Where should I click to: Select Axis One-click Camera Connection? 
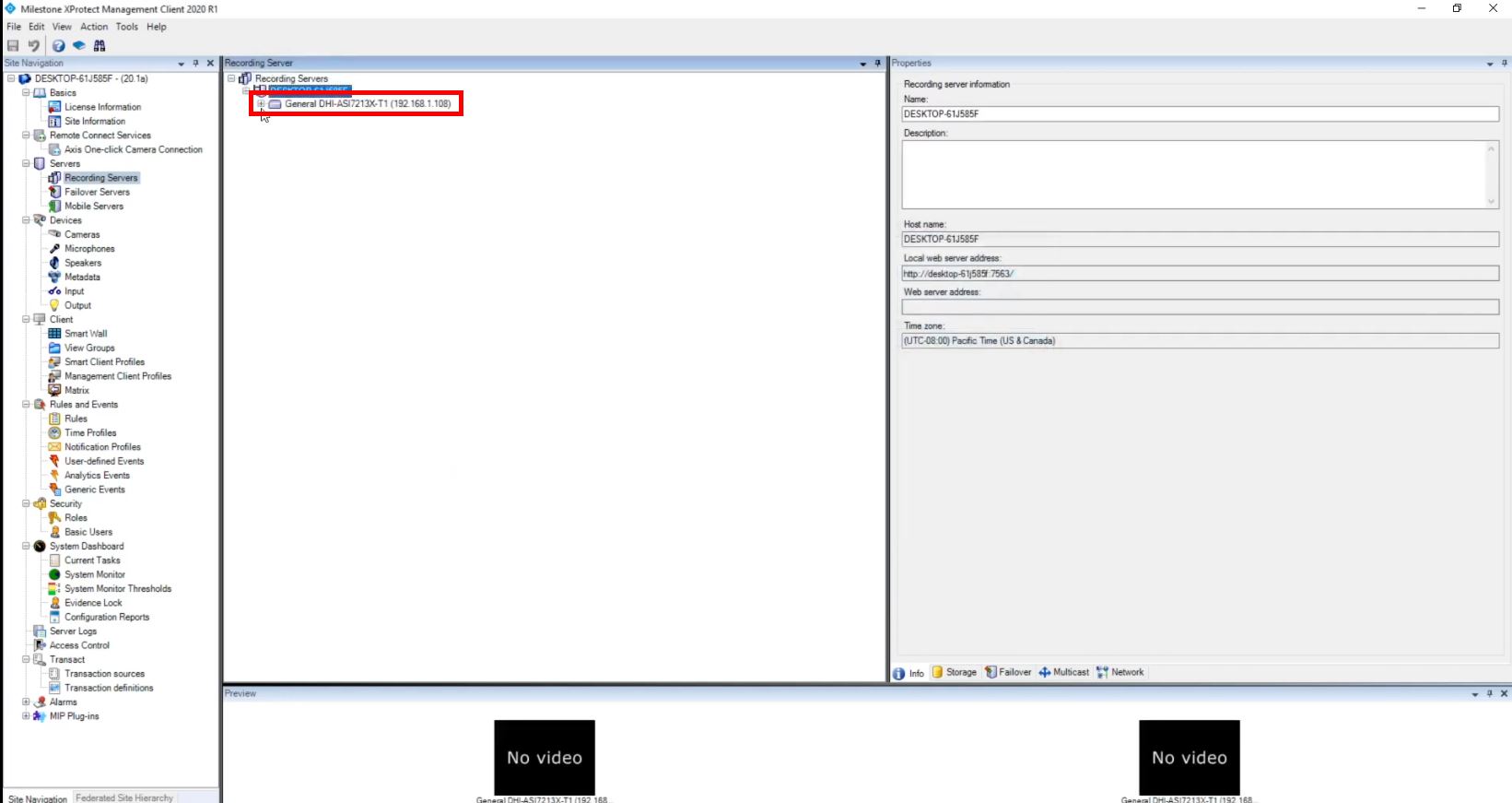tap(134, 149)
